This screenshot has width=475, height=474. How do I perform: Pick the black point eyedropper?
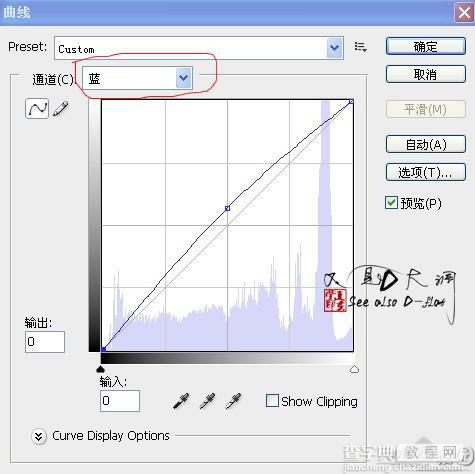click(181, 401)
